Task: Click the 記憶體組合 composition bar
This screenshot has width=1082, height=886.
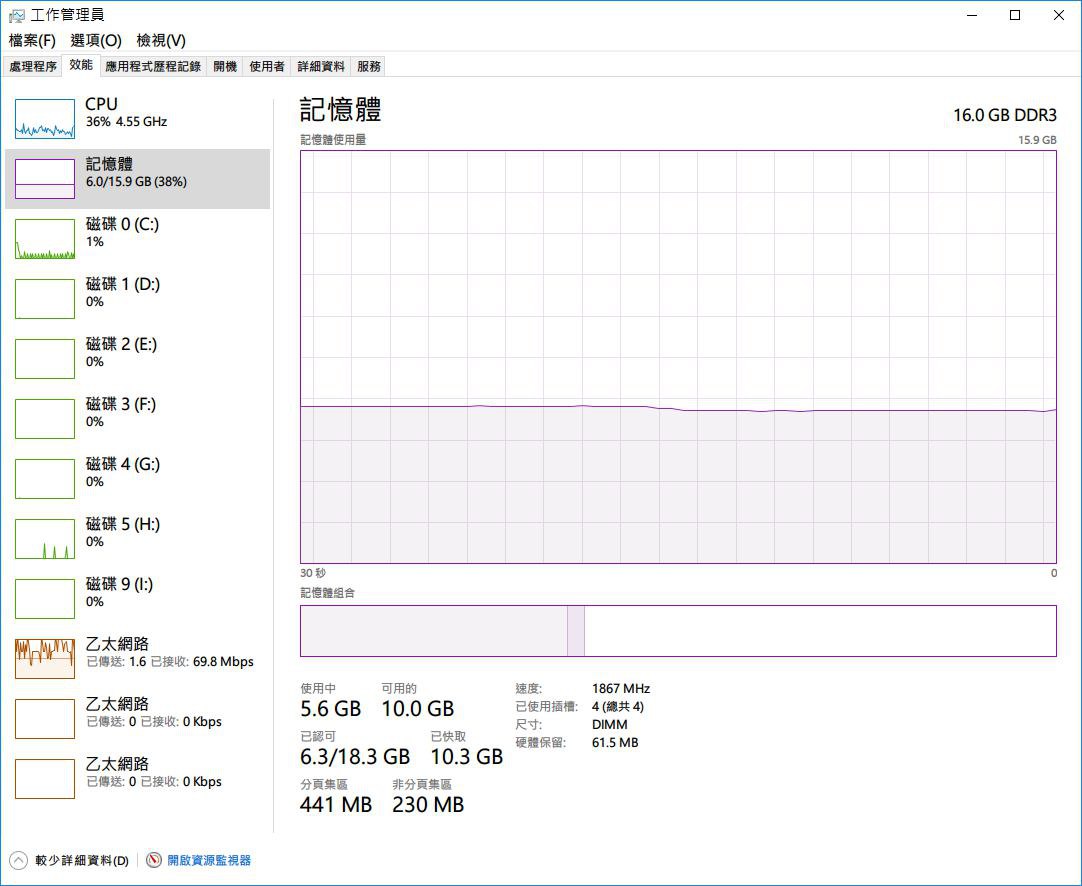Action: click(x=678, y=631)
